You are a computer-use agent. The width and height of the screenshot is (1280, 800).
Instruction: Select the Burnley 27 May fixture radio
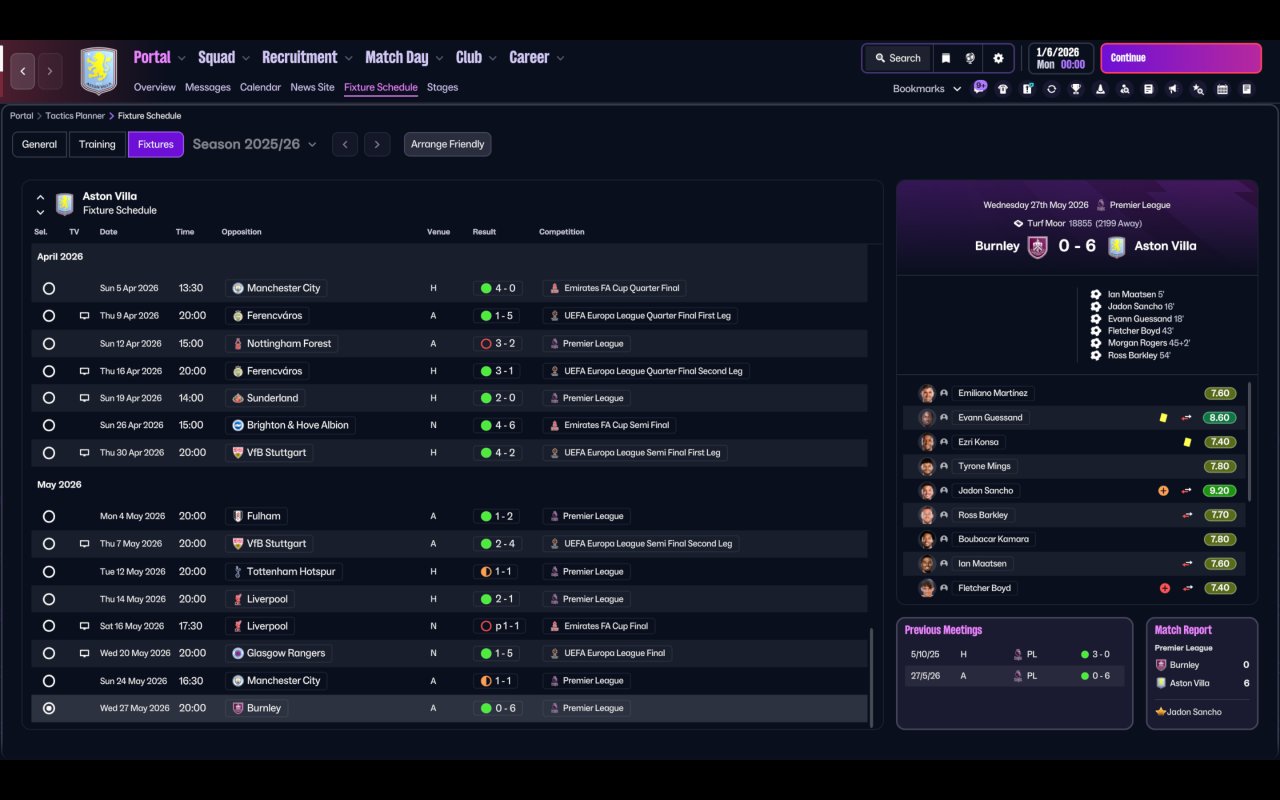[x=49, y=708]
